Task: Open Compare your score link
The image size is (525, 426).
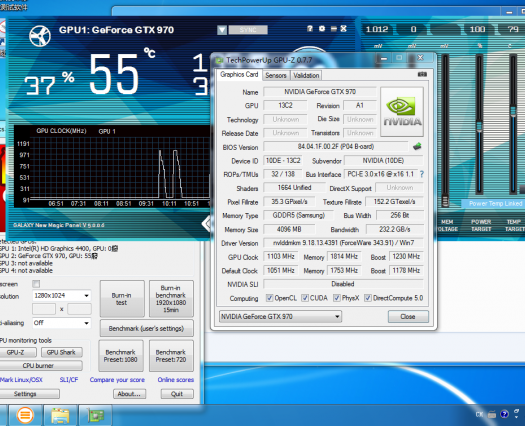Action: pyautogui.click(x=117, y=380)
